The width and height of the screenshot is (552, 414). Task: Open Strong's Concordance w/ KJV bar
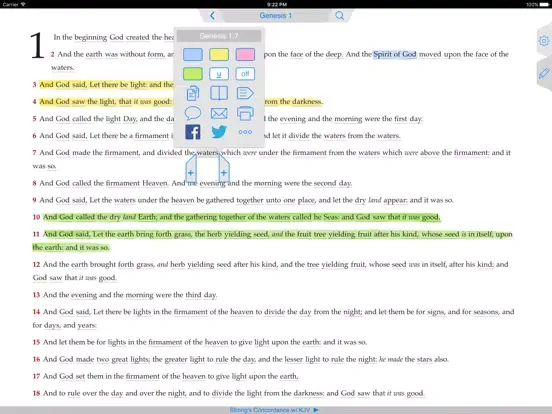point(270,410)
